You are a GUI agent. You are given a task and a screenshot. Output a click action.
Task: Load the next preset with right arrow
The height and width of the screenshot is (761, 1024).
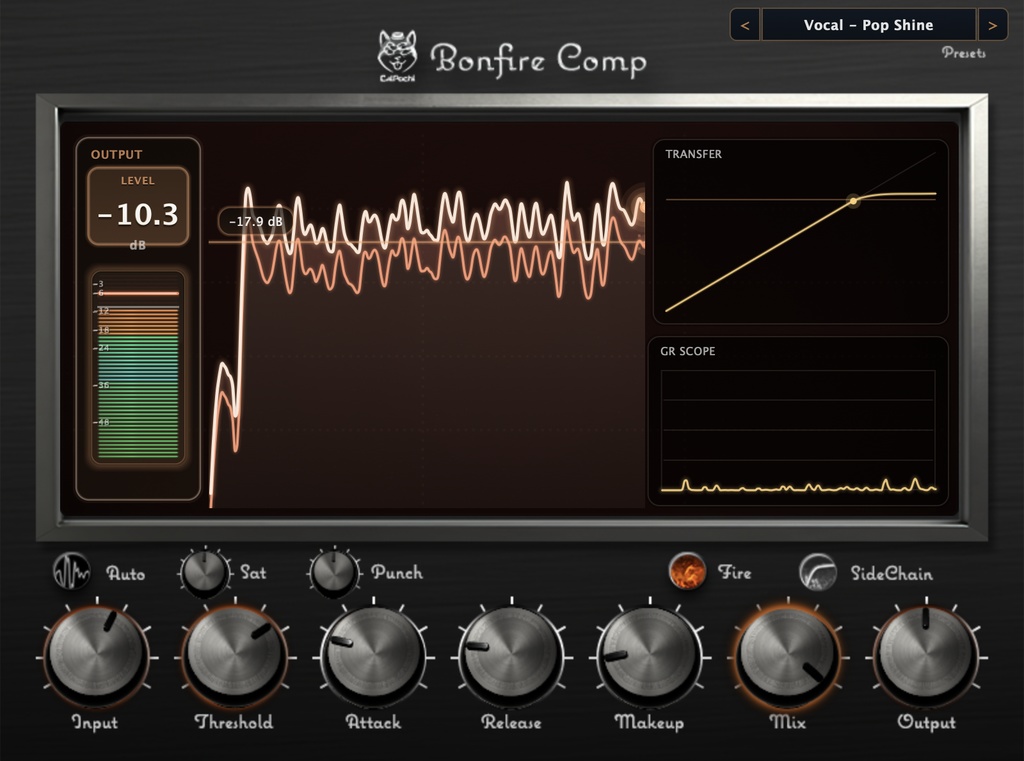click(x=992, y=24)
